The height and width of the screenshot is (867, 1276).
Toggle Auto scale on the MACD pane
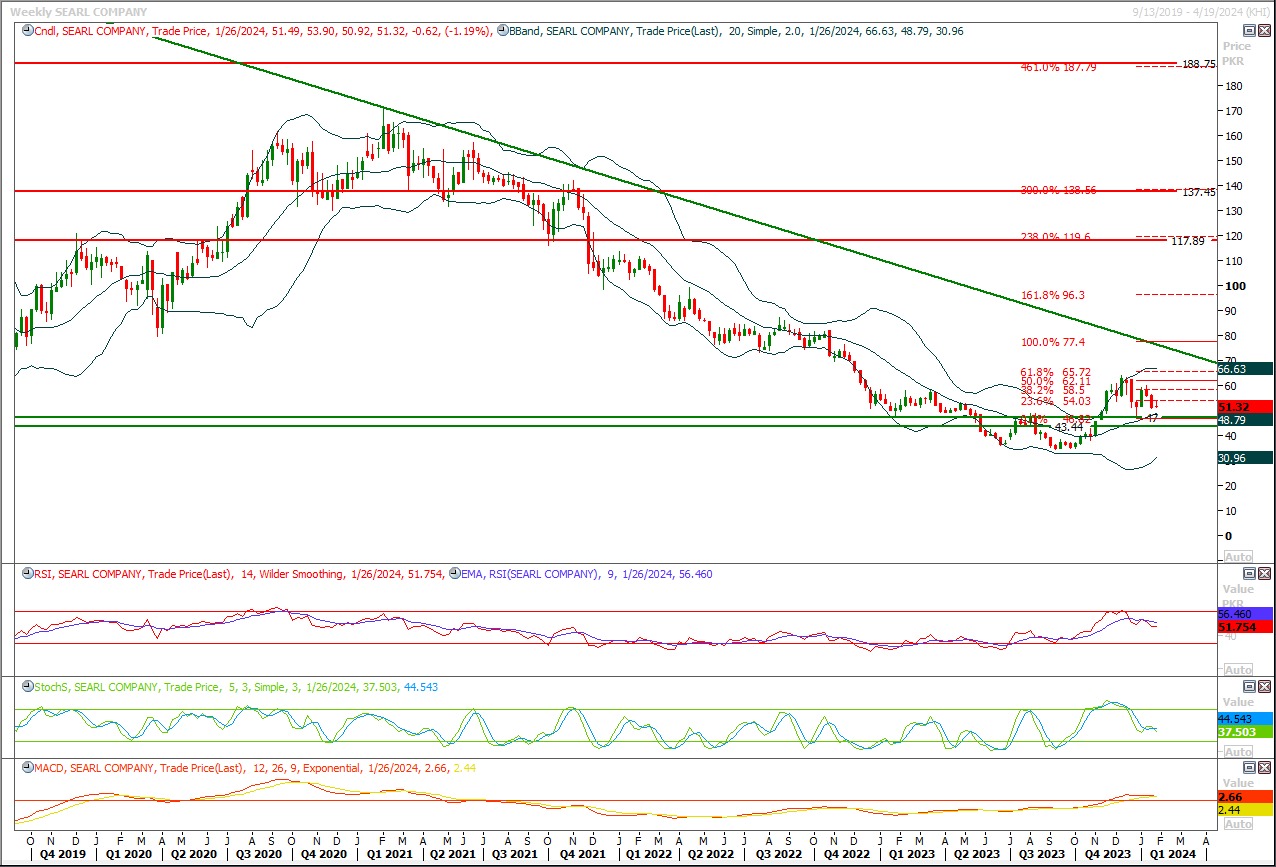pyautogui.click(x=1237, y=824)
